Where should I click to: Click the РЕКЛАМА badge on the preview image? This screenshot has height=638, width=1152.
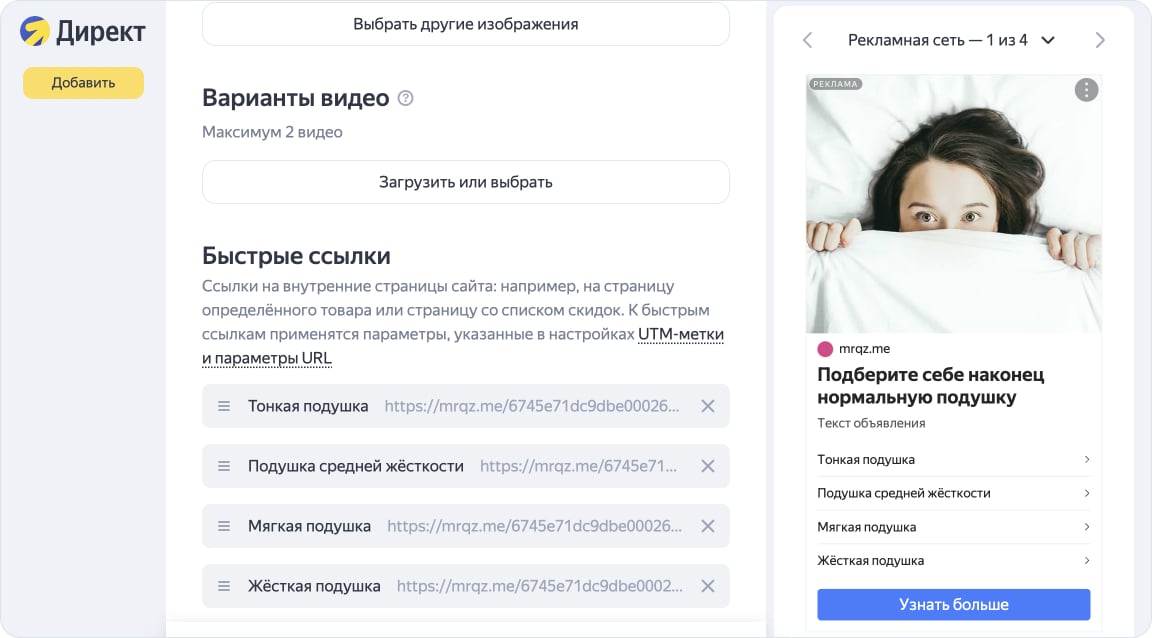pos(834,84)
